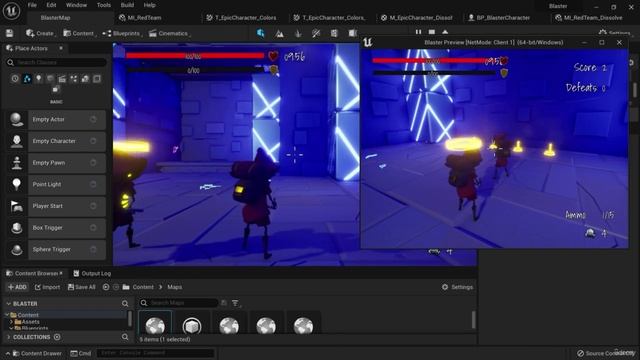The height and width of the screenshot is (360, 640).
Task: Open help for Empty Actor entry
Action: coord(93,119)
